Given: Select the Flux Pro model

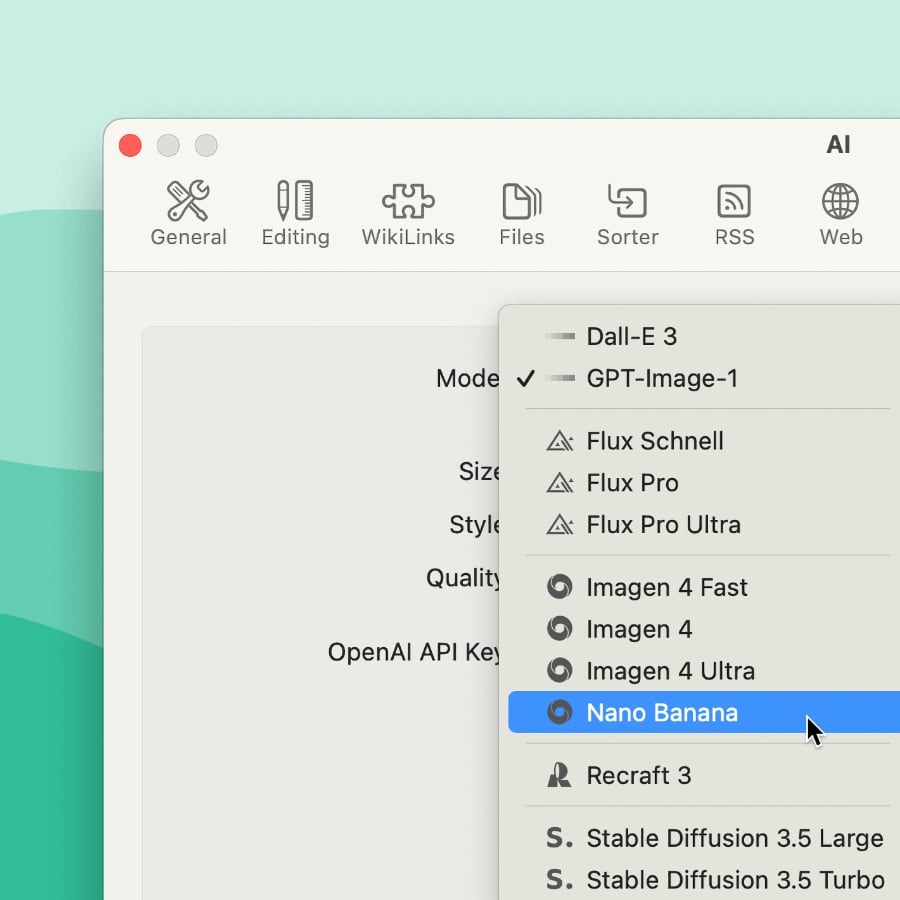Looking at the screenshot, I should 632,483.
